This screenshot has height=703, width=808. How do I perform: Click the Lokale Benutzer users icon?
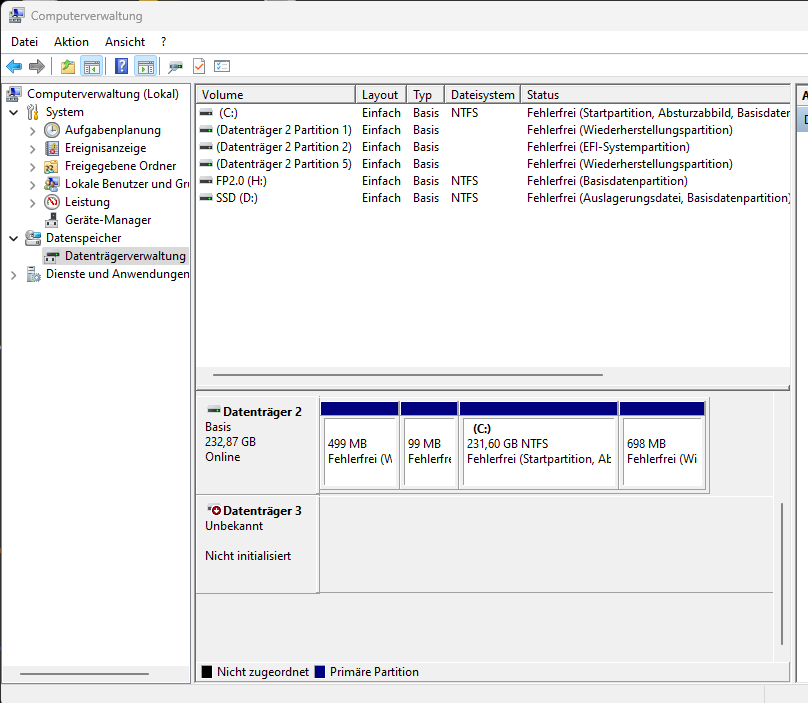(52, 184)
